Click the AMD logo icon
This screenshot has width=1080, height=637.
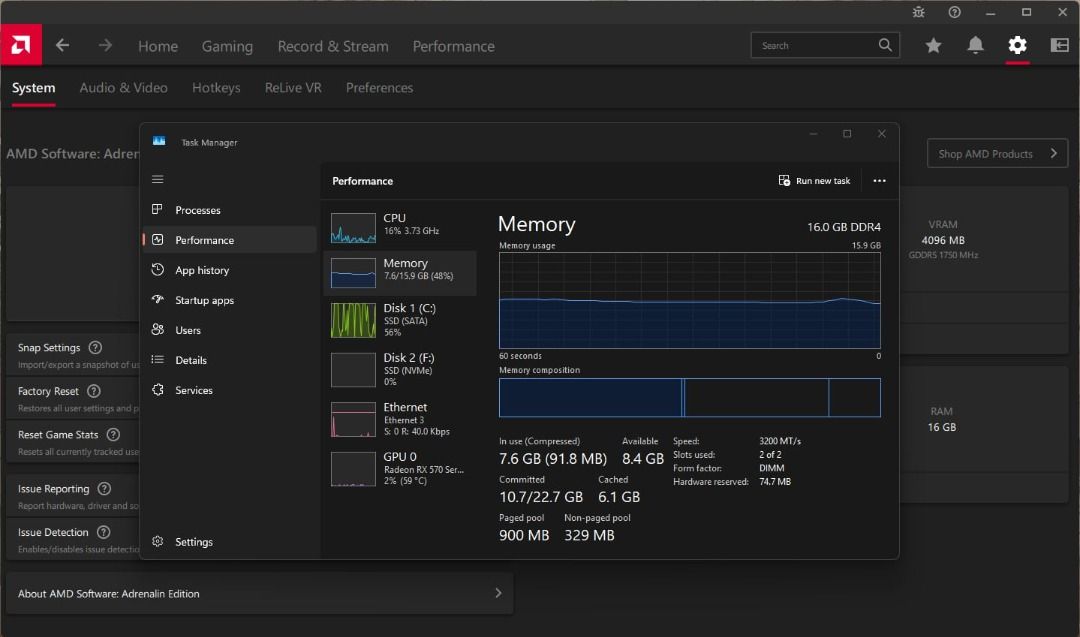[x=21, y=45]
